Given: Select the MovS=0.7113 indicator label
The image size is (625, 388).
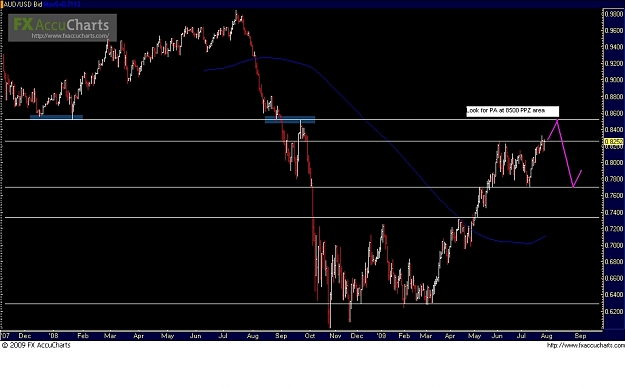Looking at the screenshot, I should [x=62, y=4].
